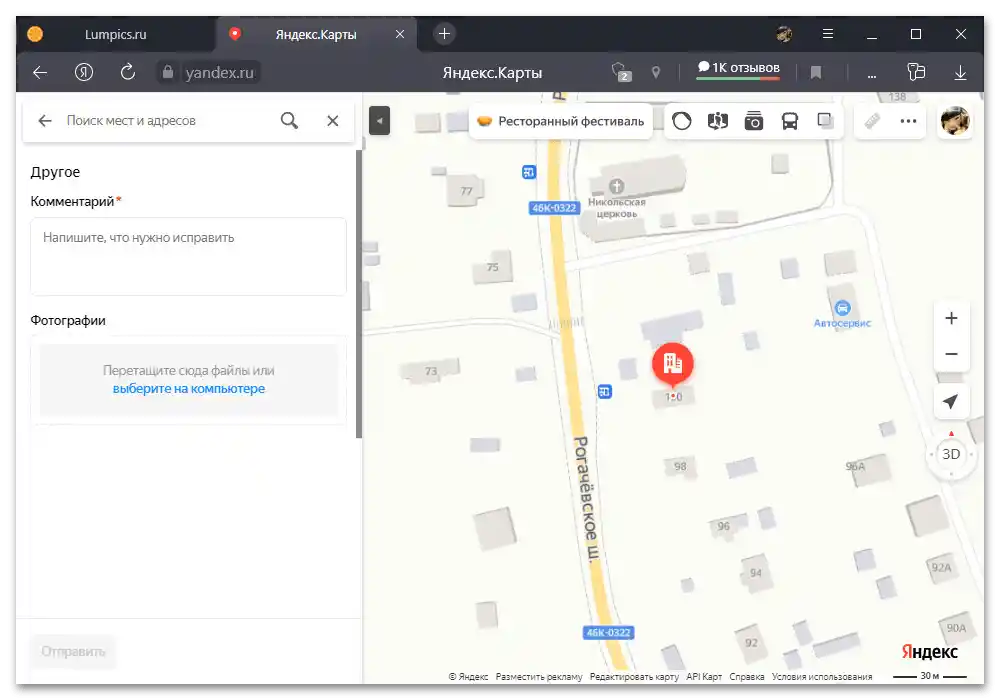Click the bus stop icon near house 100
1000x700 pixels.
point(605,391)
